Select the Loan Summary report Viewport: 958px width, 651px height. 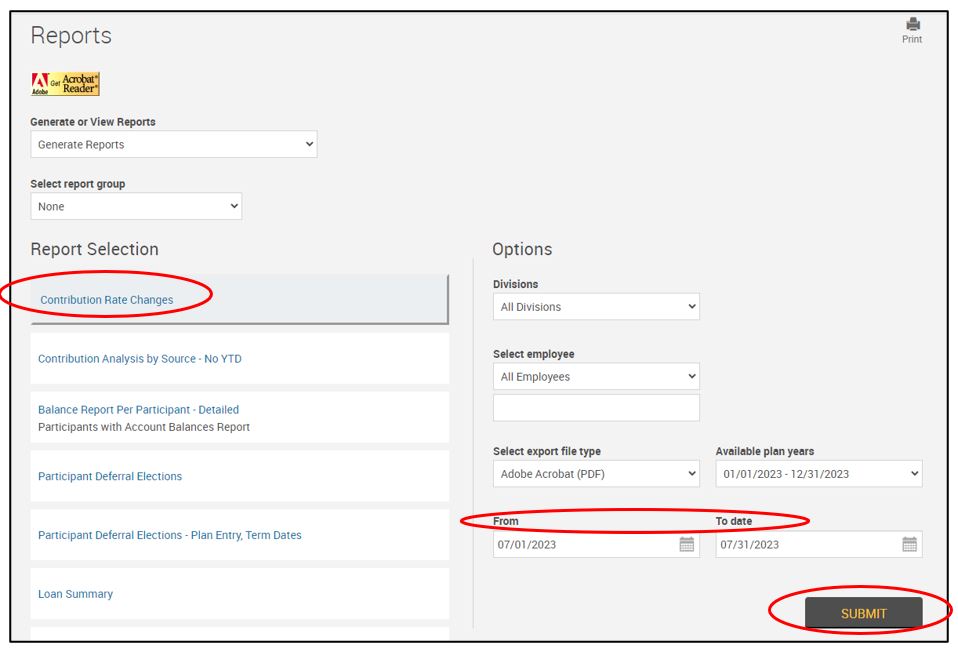(x=76, y=594)
